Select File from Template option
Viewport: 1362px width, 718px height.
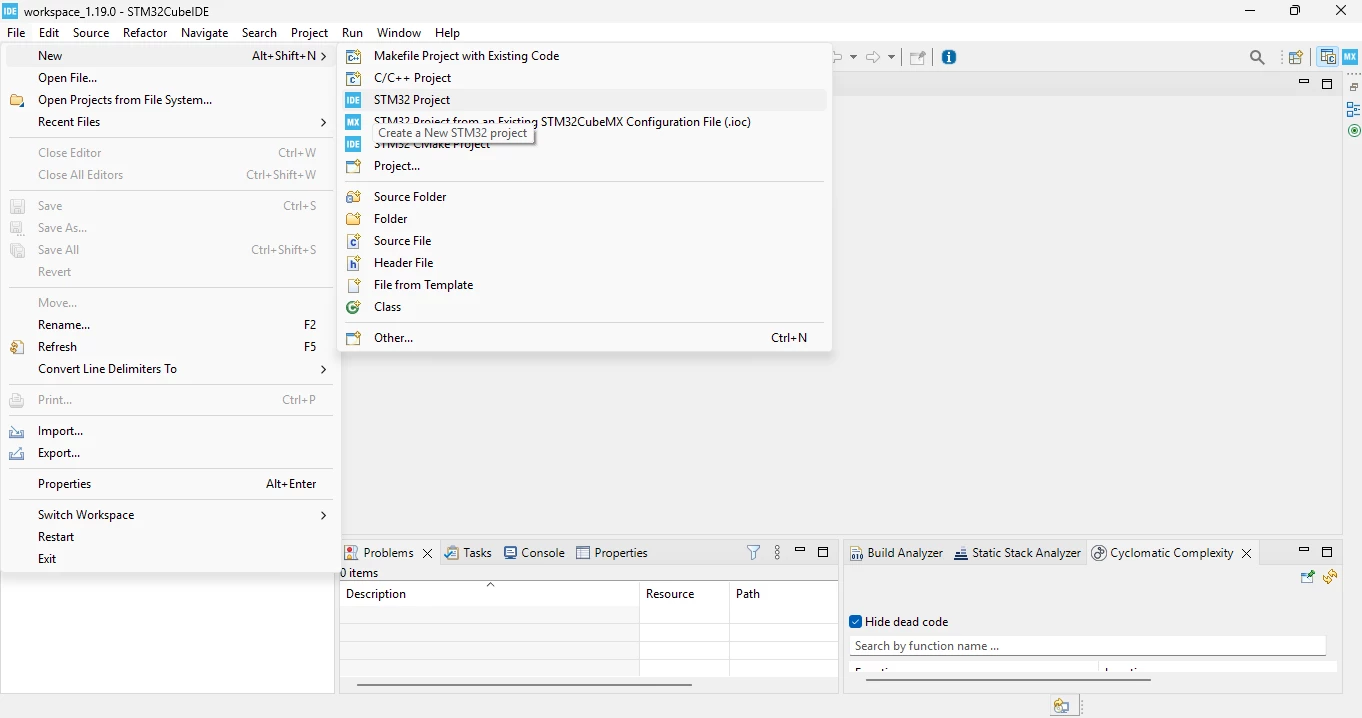[584, 285]
